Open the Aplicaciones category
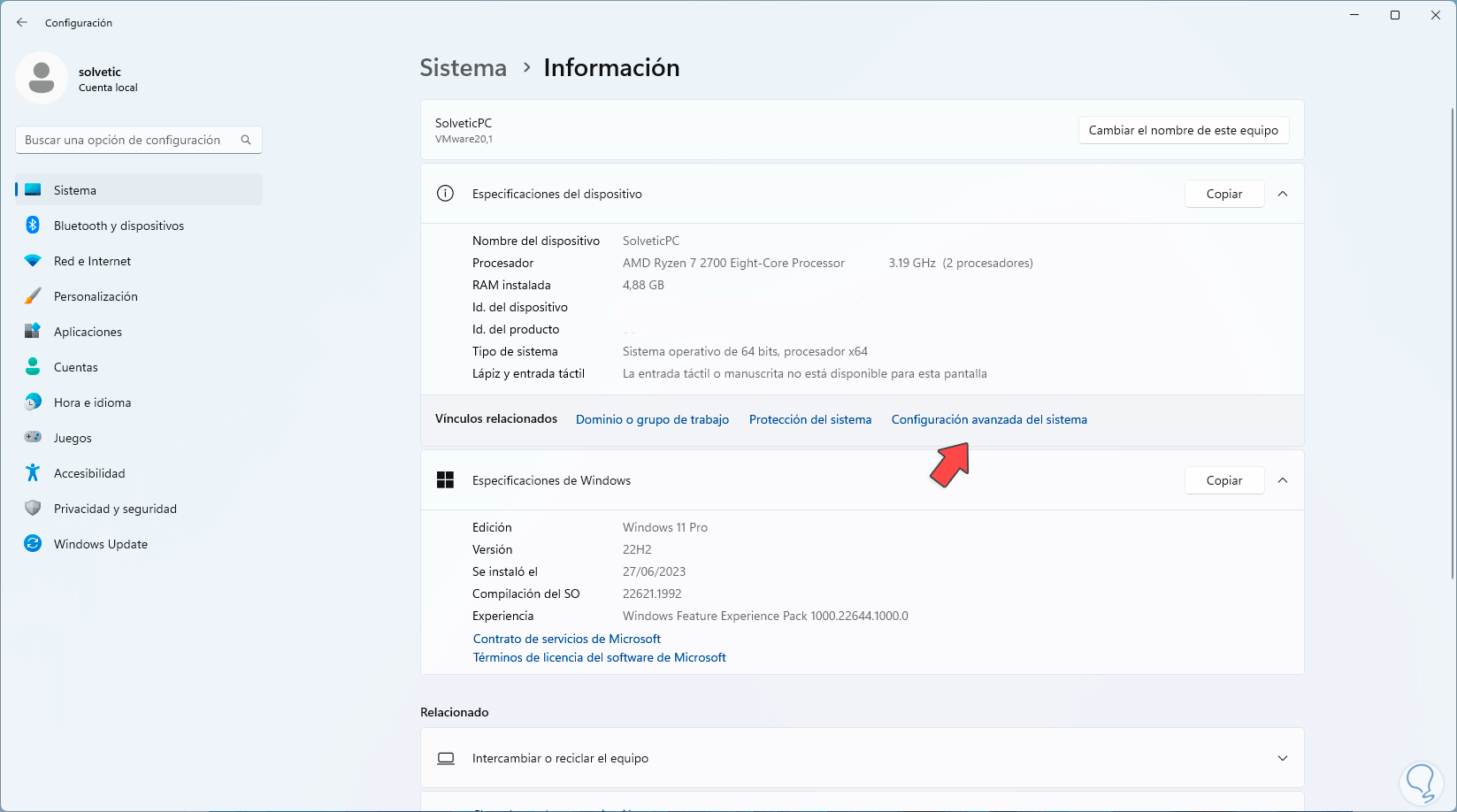 (x=139, y=332)
